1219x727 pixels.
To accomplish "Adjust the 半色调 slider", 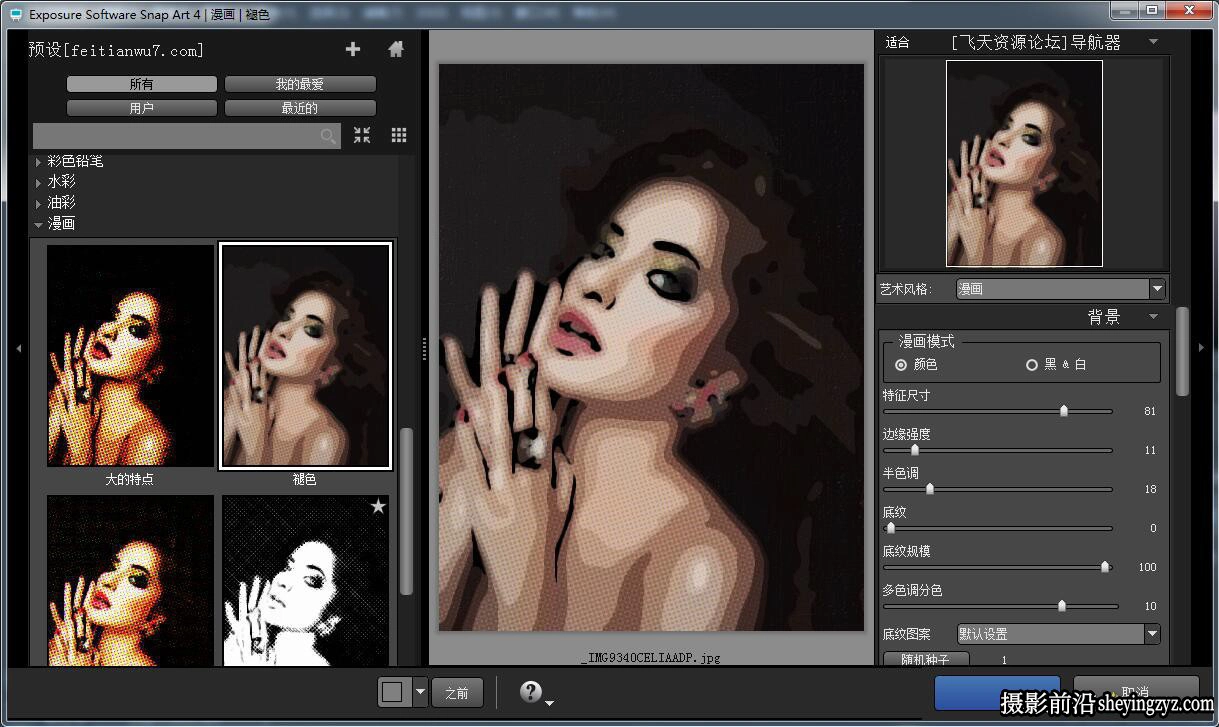I will 930,489.
